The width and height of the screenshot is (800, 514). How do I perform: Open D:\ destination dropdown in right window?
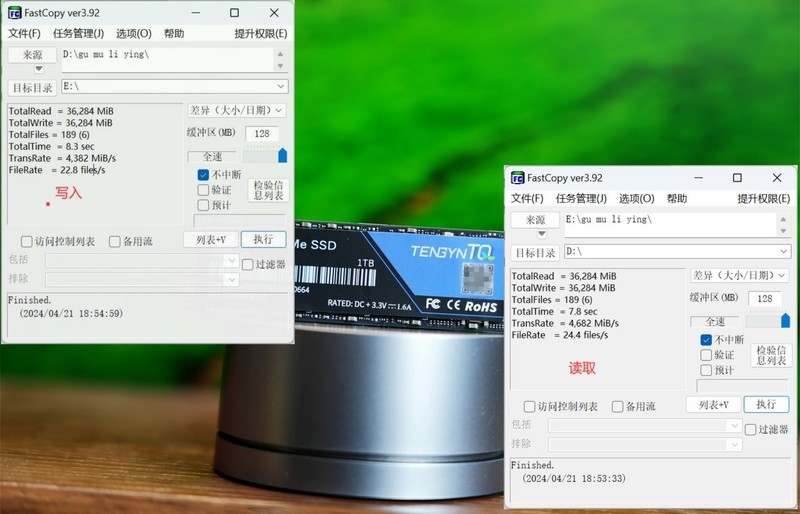coord(784,251)
